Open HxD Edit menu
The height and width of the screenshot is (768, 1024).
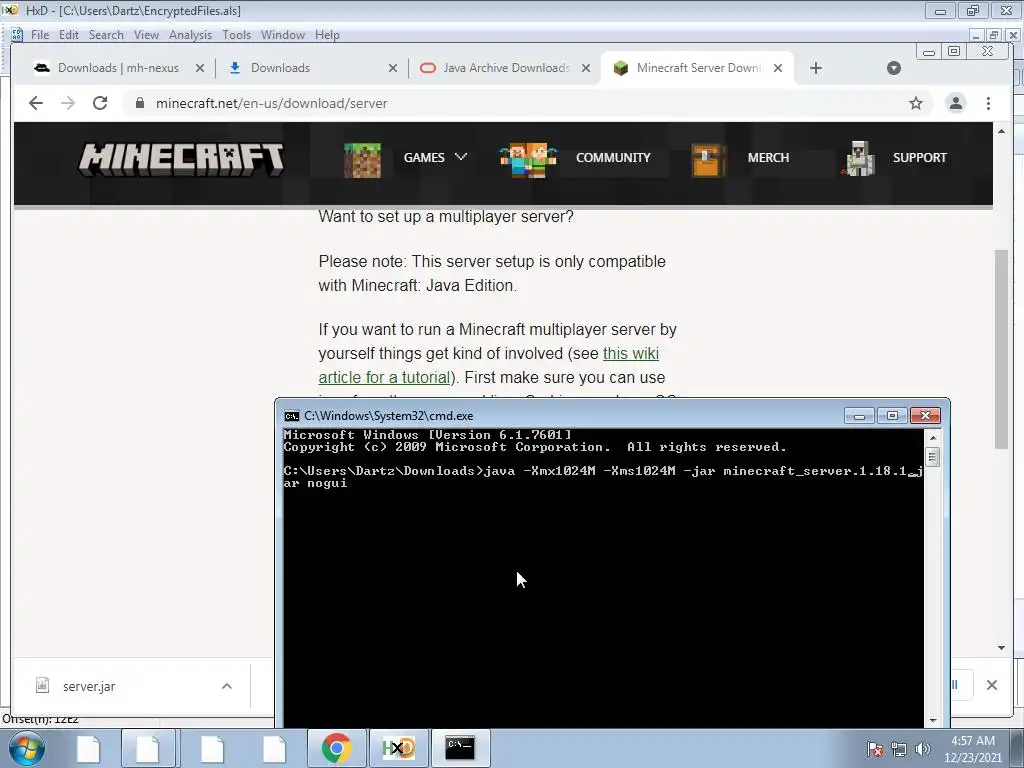click(69, 35)
